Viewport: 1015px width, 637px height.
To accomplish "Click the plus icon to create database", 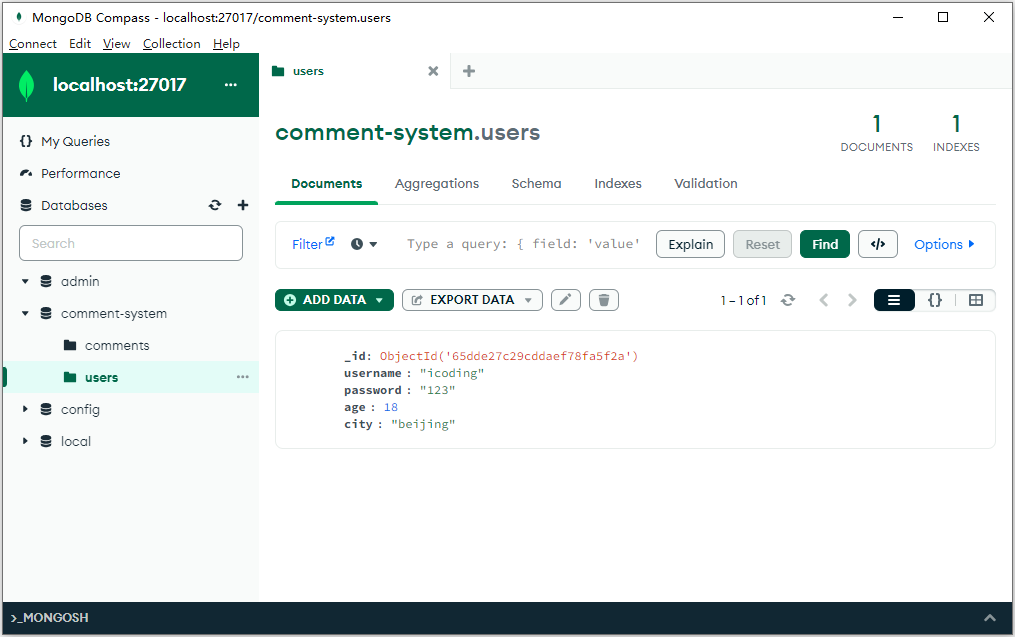I will click(x=242, y=205).
